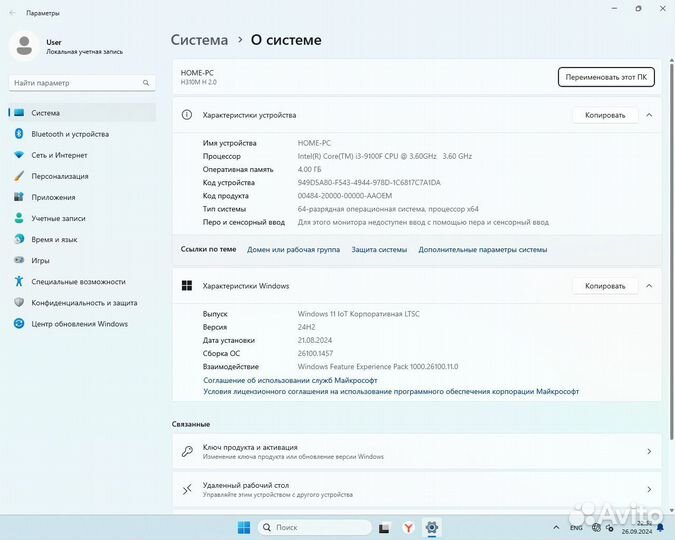Open Домен или рабочая группа link
This screenshot has height=540, width=675.
pos(293,250)
